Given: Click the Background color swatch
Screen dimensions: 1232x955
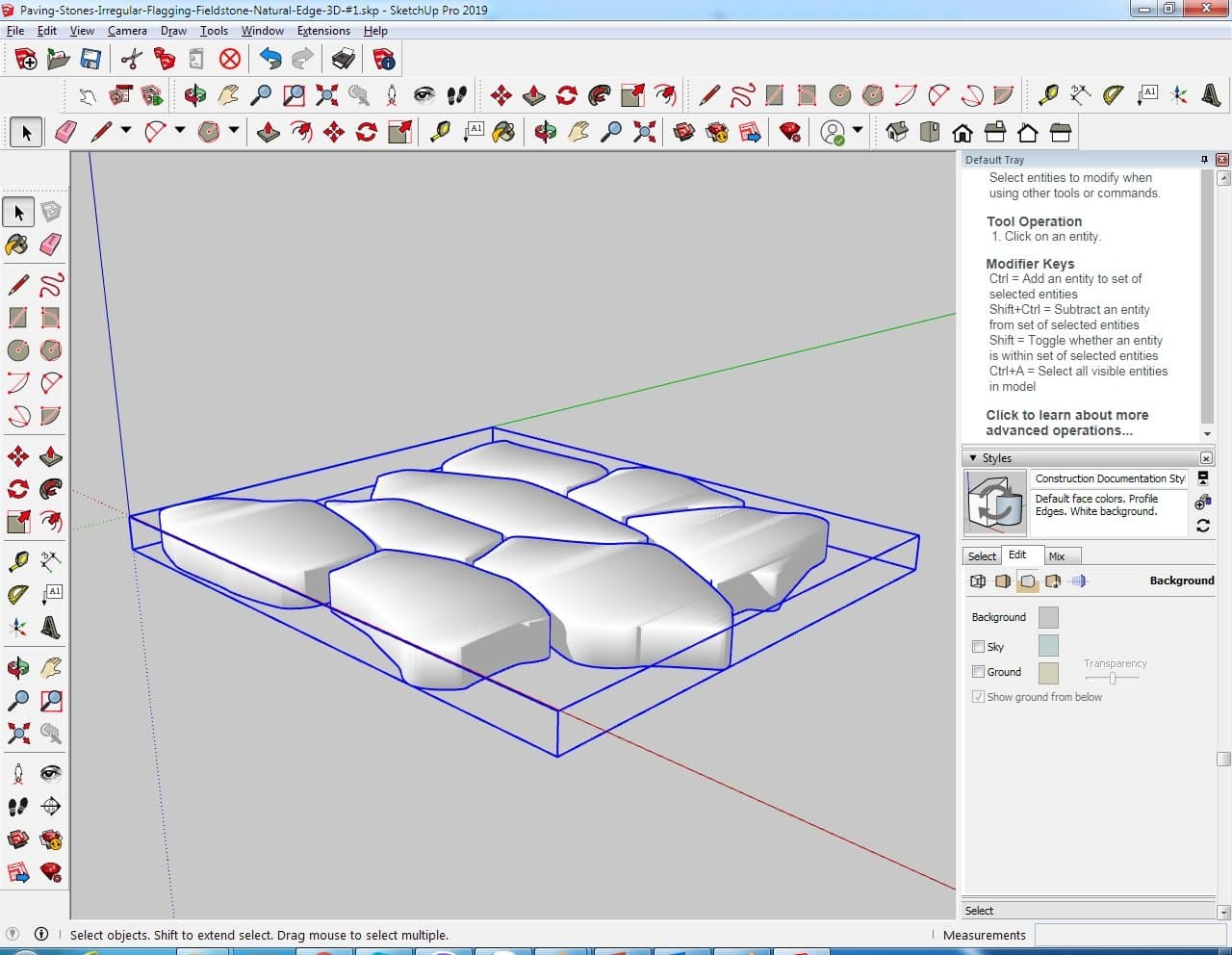Looking at the screenshot, I should click(1048, 617).
